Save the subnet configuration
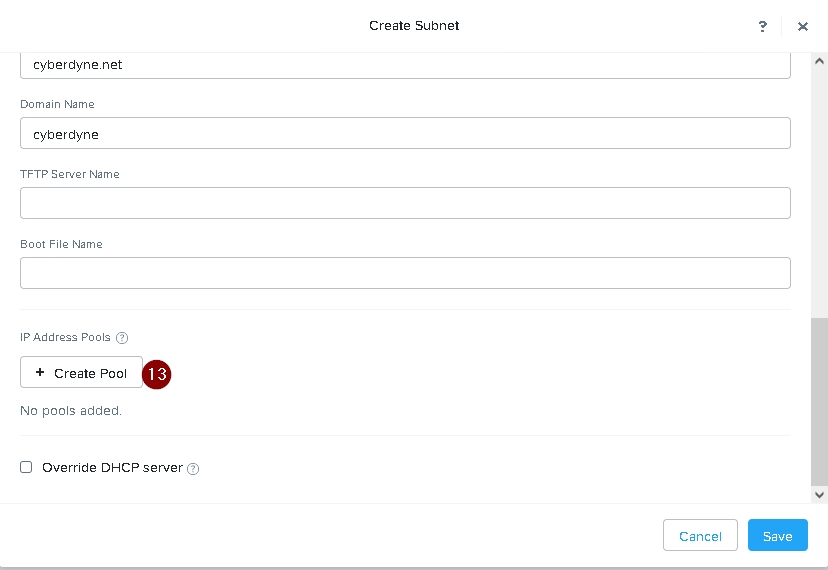 pos(777,536)
